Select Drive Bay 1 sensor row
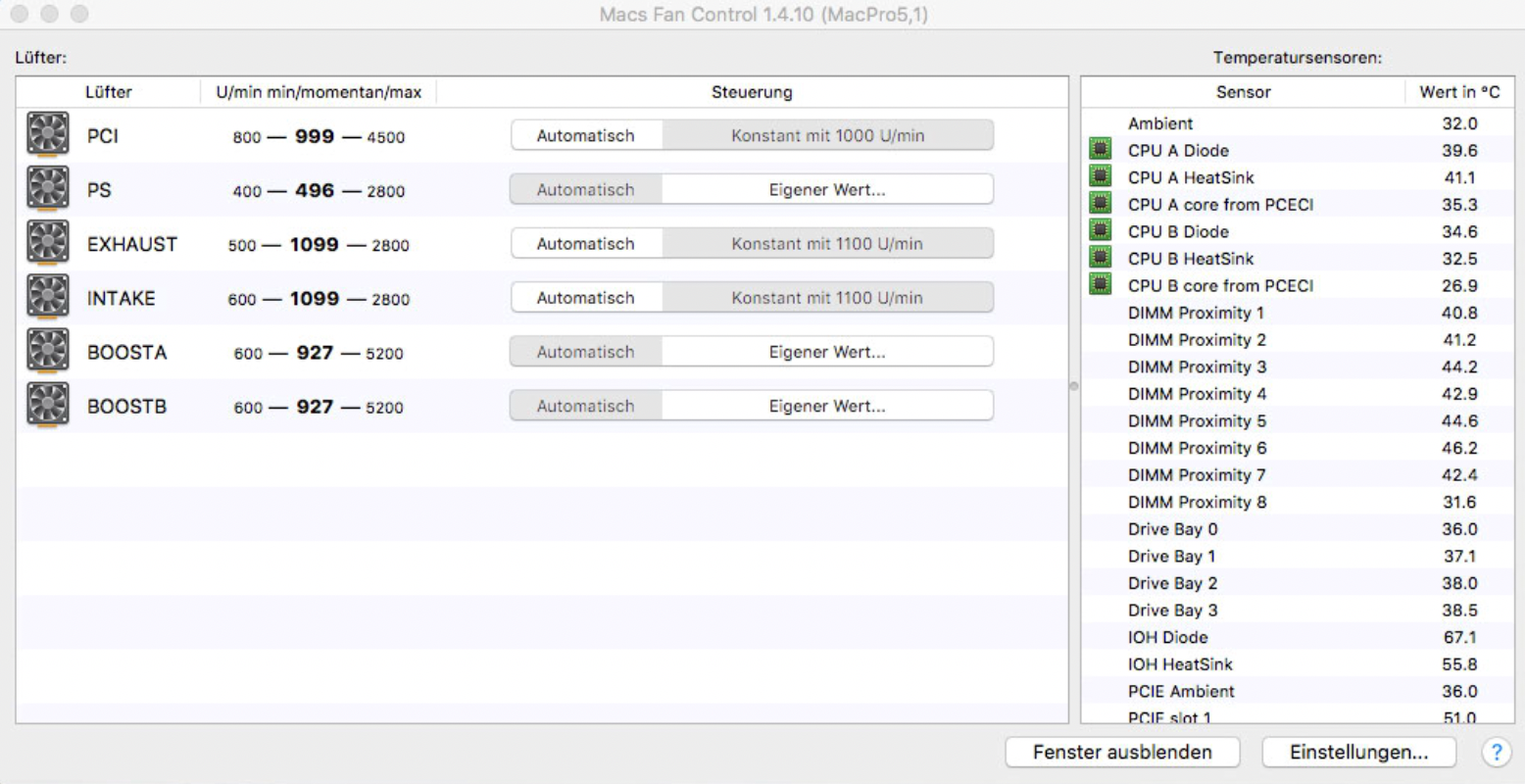The image size is (1525, 784). 1298,556
